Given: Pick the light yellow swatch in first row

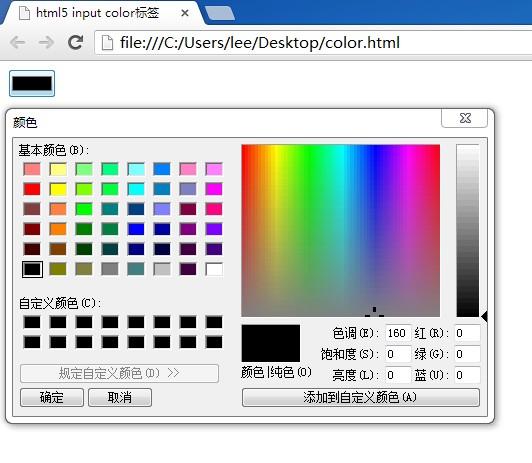Looking at the screenshot, I should click(58, 169).
